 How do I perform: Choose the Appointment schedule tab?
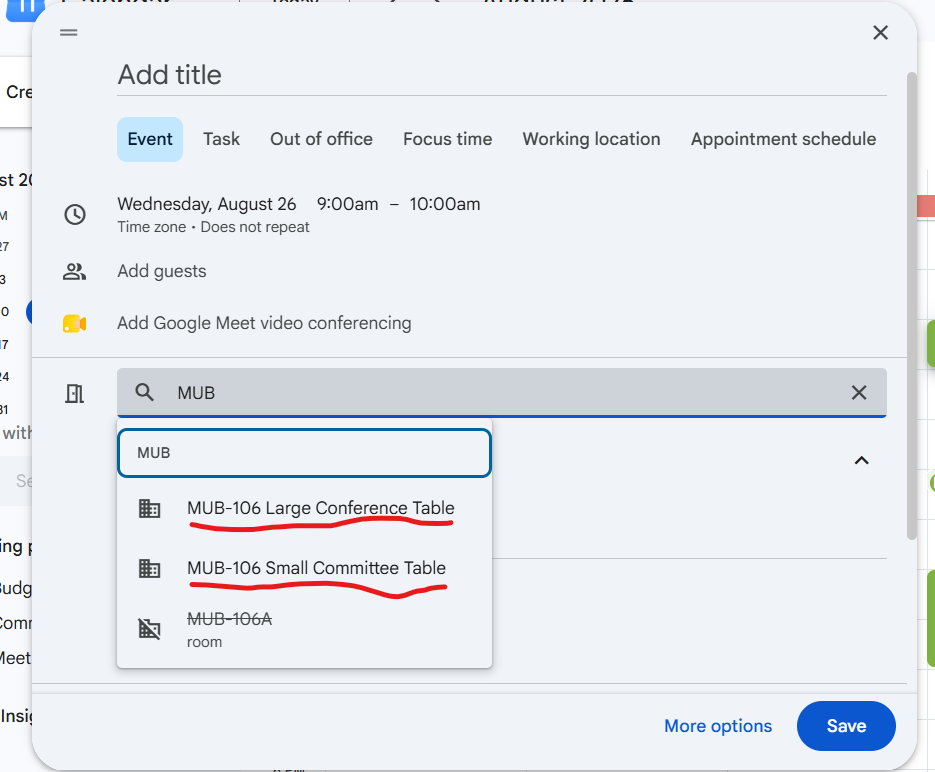784,139
